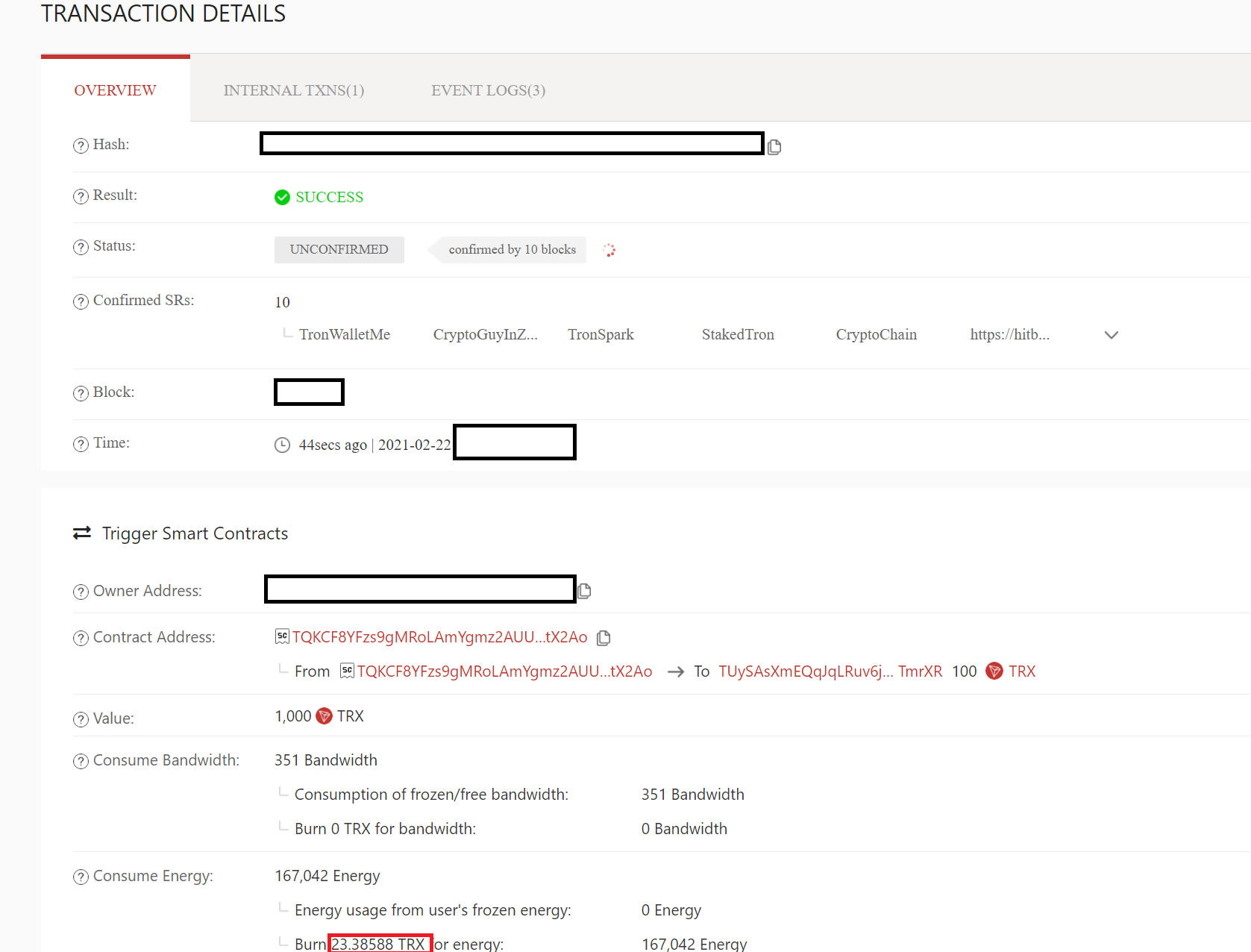The image size is (1251, 952).
Task: Click the SUCCESS result text
Action: point(330,197)
